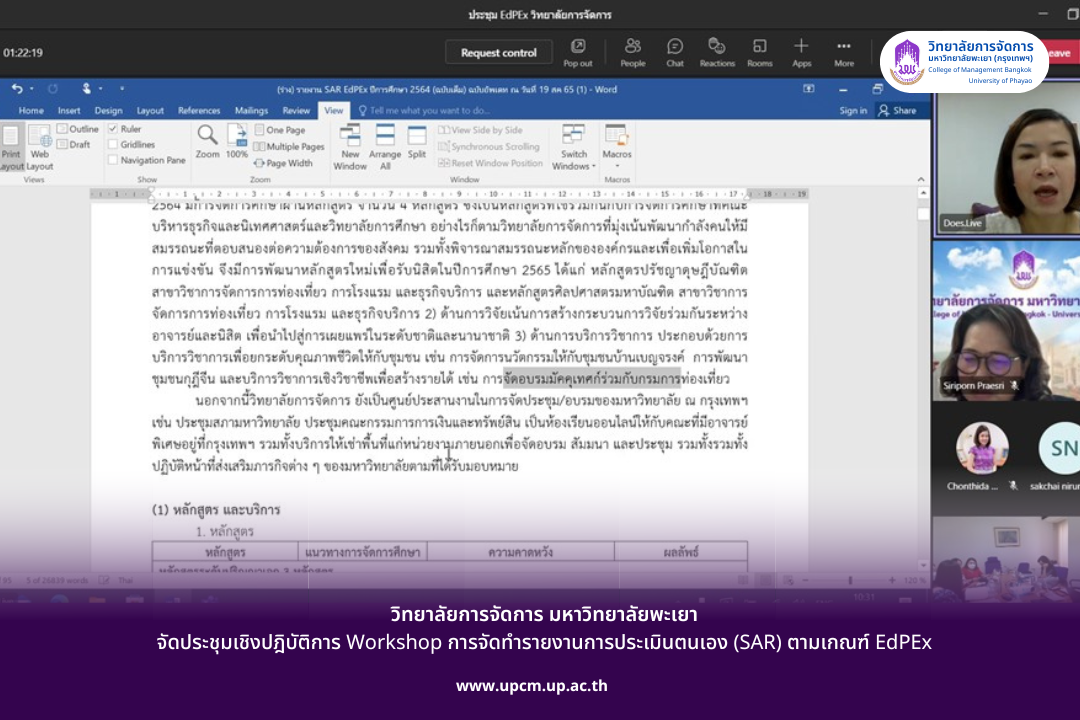Open the Insert tab
Screen dimensions: 1080x720
tap(69, 110)
